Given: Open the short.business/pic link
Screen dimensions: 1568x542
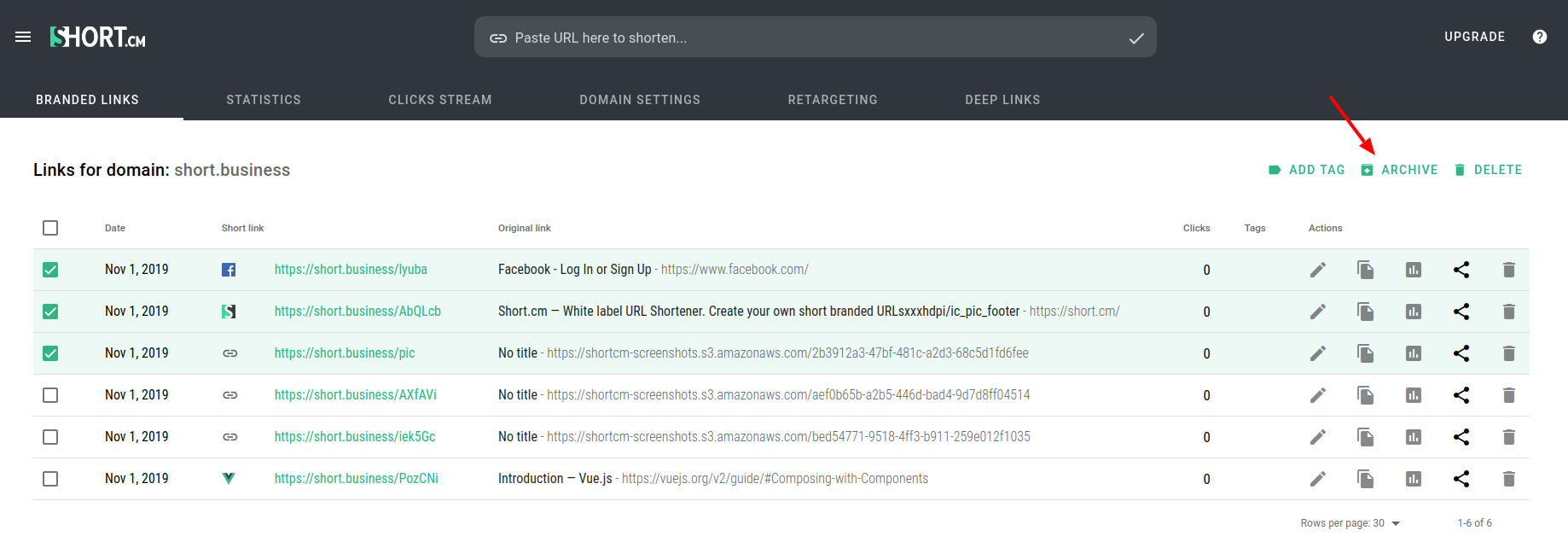Looking at the screenshot, I should (x=345, y=353).
